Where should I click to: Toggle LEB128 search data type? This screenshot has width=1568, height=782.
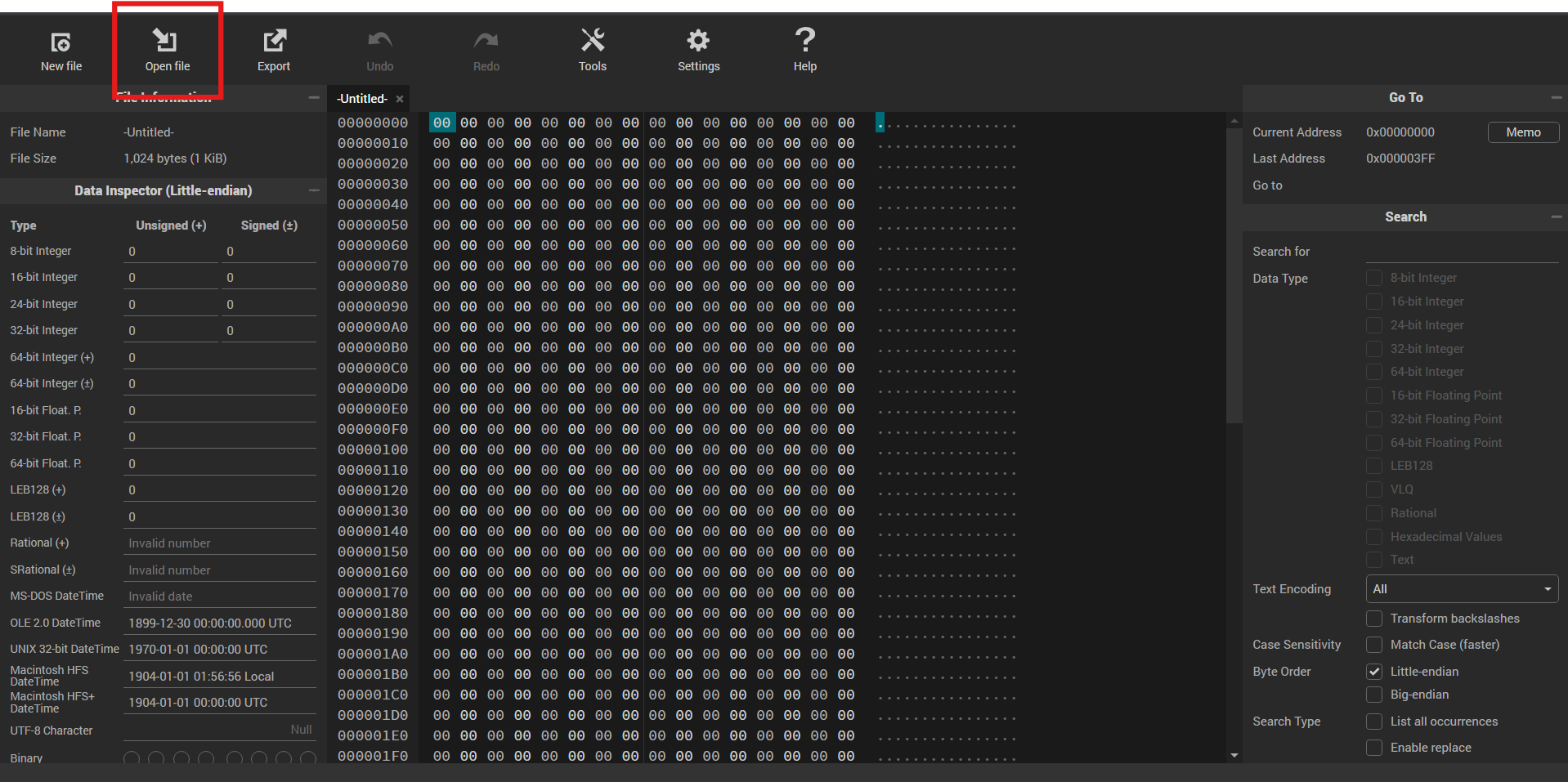coord(1374,466)
